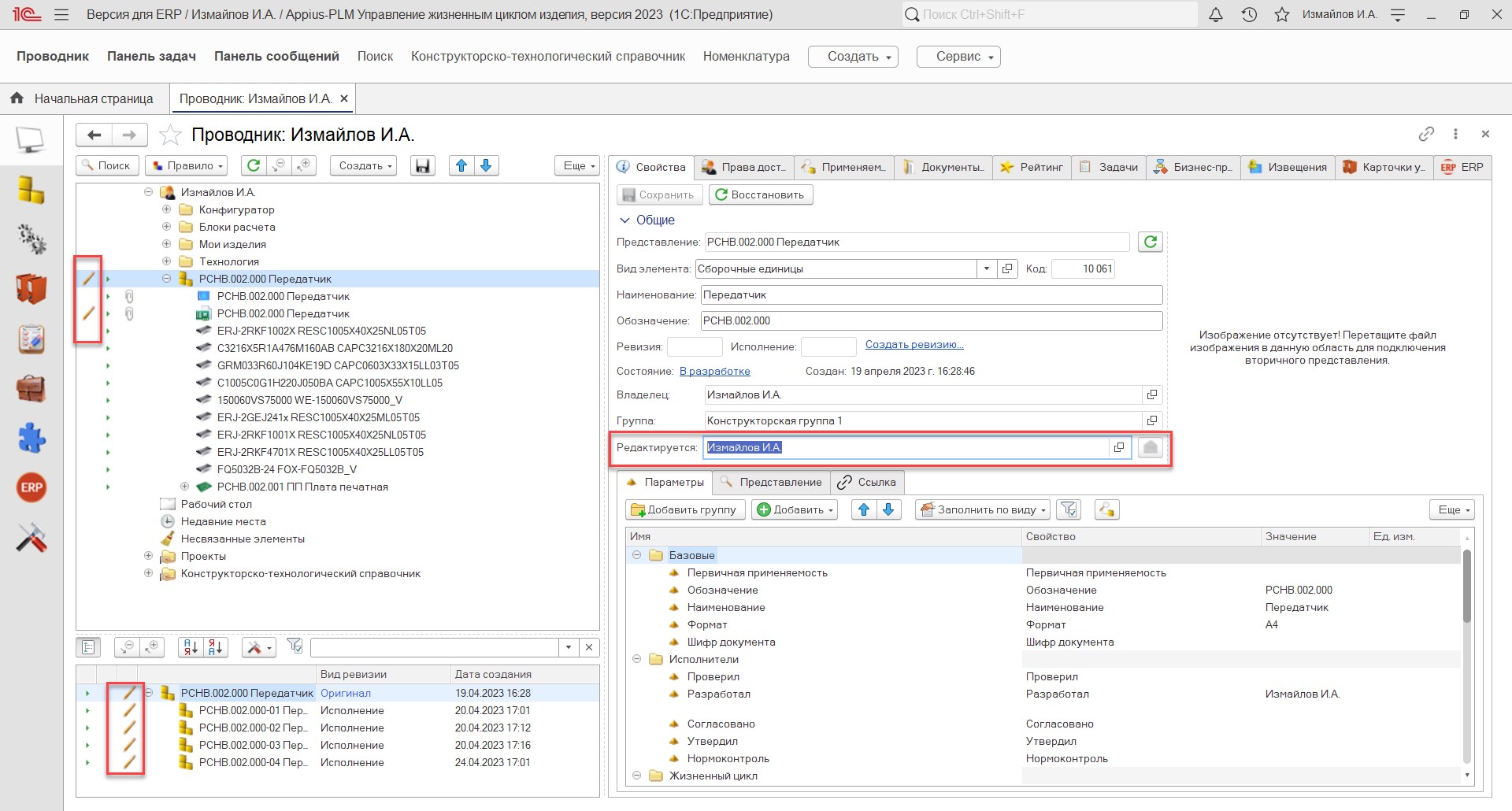Viewport: 1512px width, 811px height.
Task: Click sort ascending icon in revisions toolbar
Action: click(191, 647)
